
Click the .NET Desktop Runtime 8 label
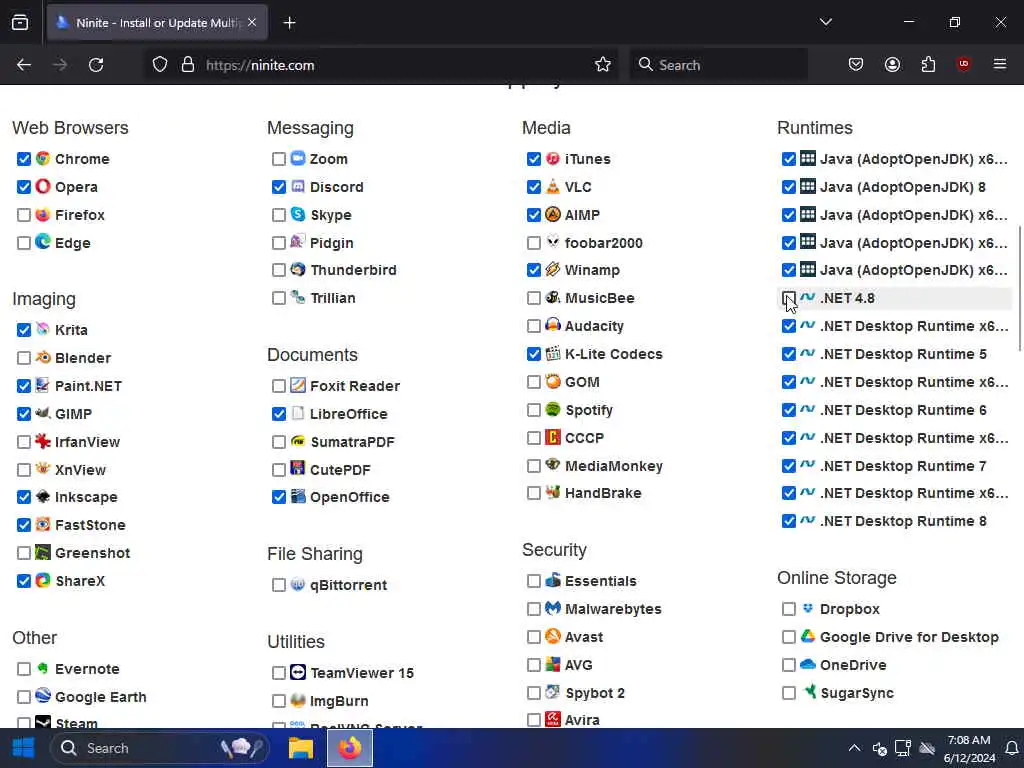(x=903, y=521)
